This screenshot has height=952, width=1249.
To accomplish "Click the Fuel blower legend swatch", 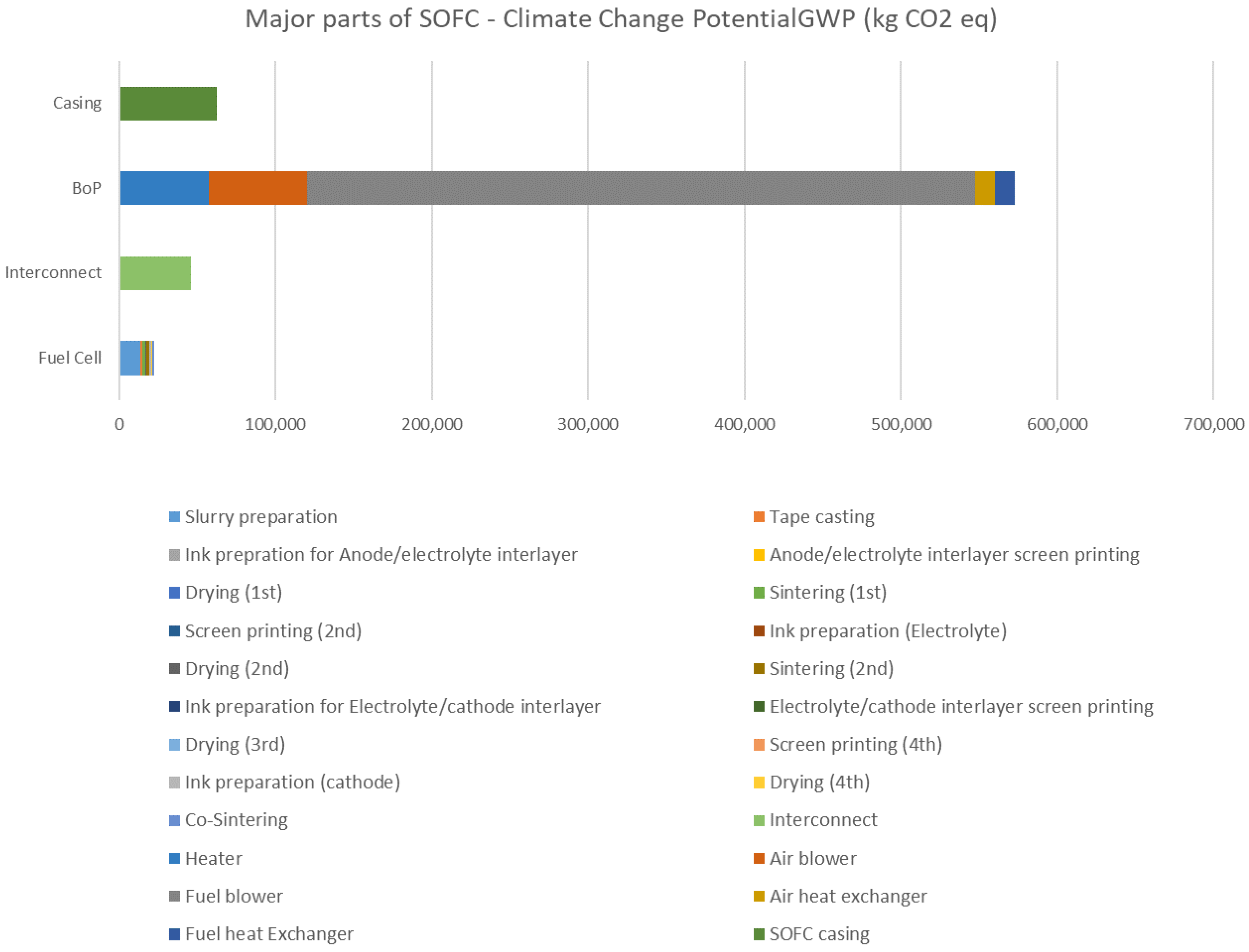I will (174, 896).
